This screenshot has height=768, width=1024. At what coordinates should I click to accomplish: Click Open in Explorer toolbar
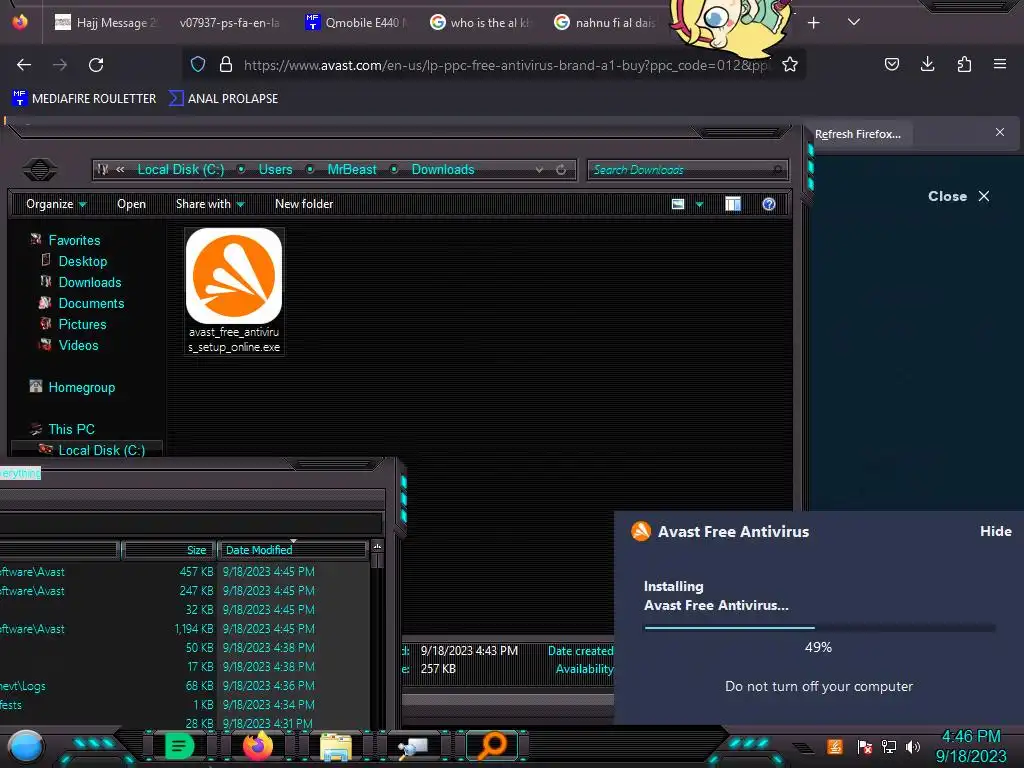pyautogui.click(x=131, y=204)
